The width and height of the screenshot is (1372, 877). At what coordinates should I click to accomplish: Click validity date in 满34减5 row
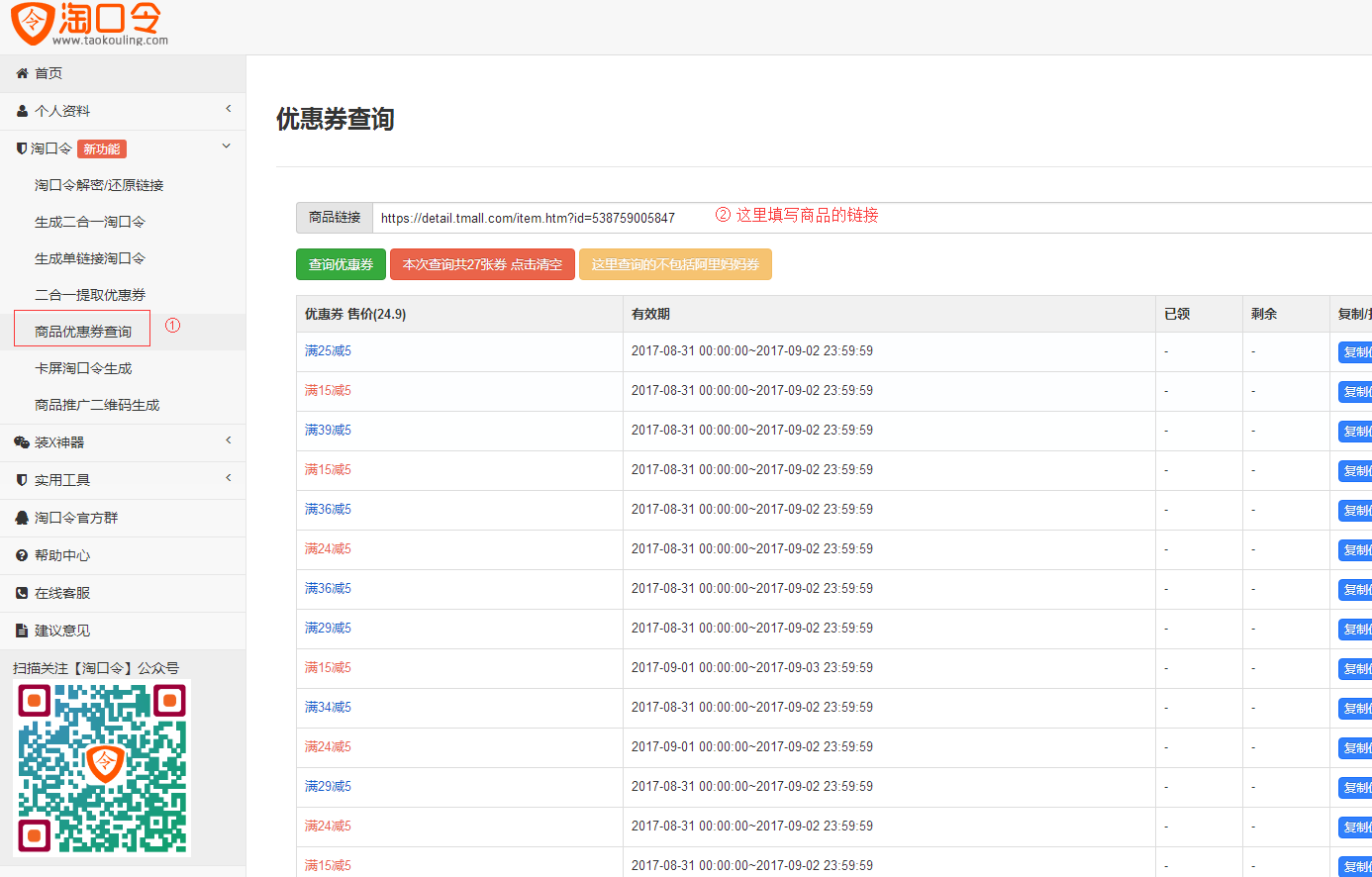click(x=752, y=708)
